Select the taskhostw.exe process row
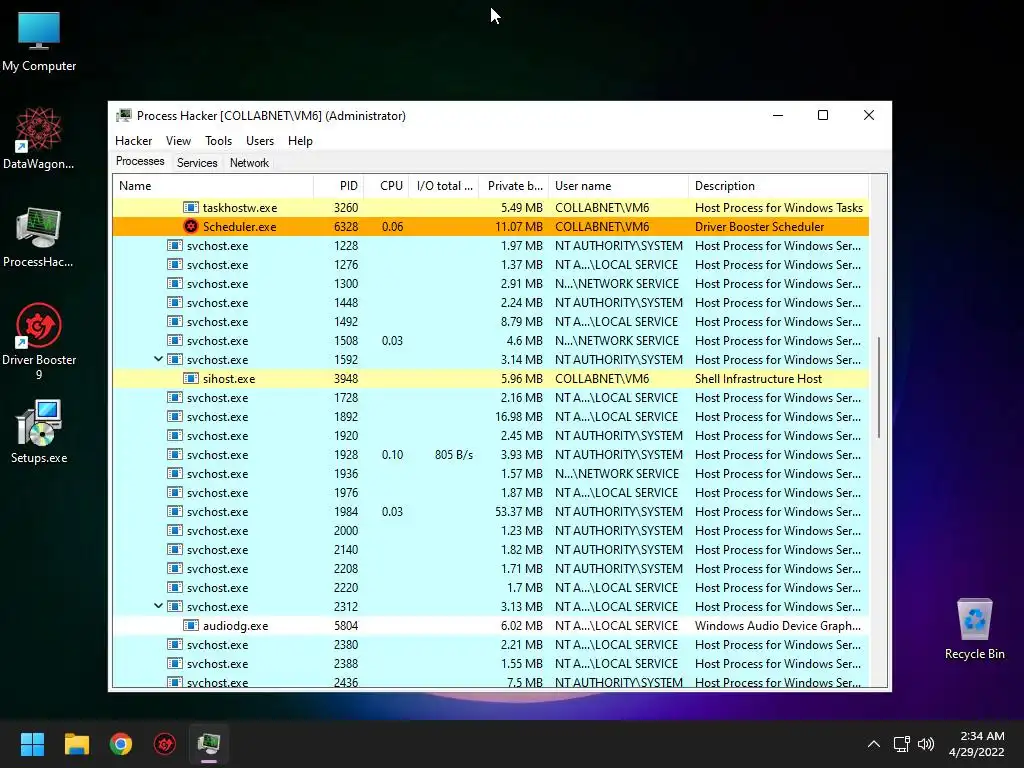This screenshot has height=768, width=1024. point(491,208)
